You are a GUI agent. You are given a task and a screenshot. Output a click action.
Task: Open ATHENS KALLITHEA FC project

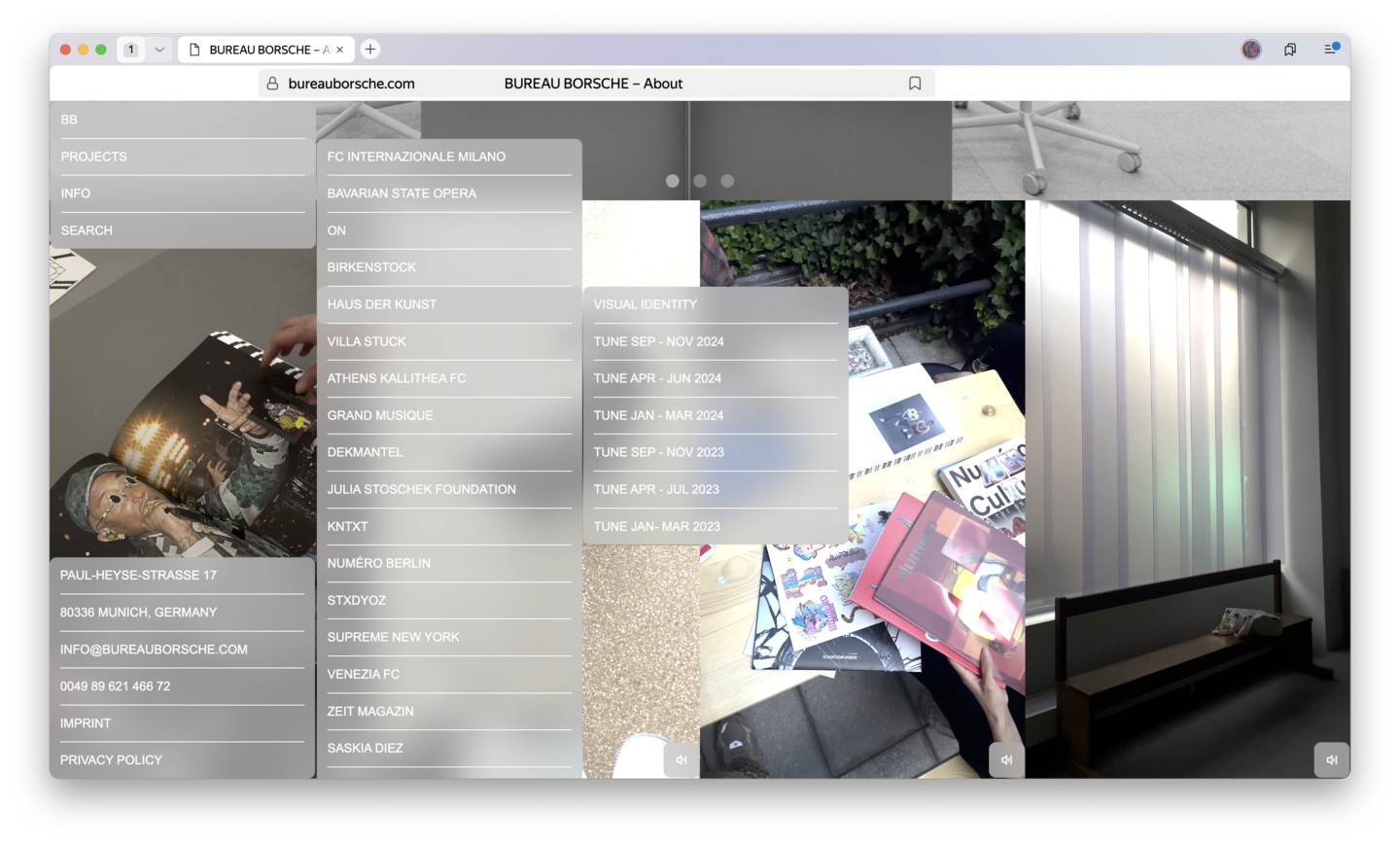(449, 378)
